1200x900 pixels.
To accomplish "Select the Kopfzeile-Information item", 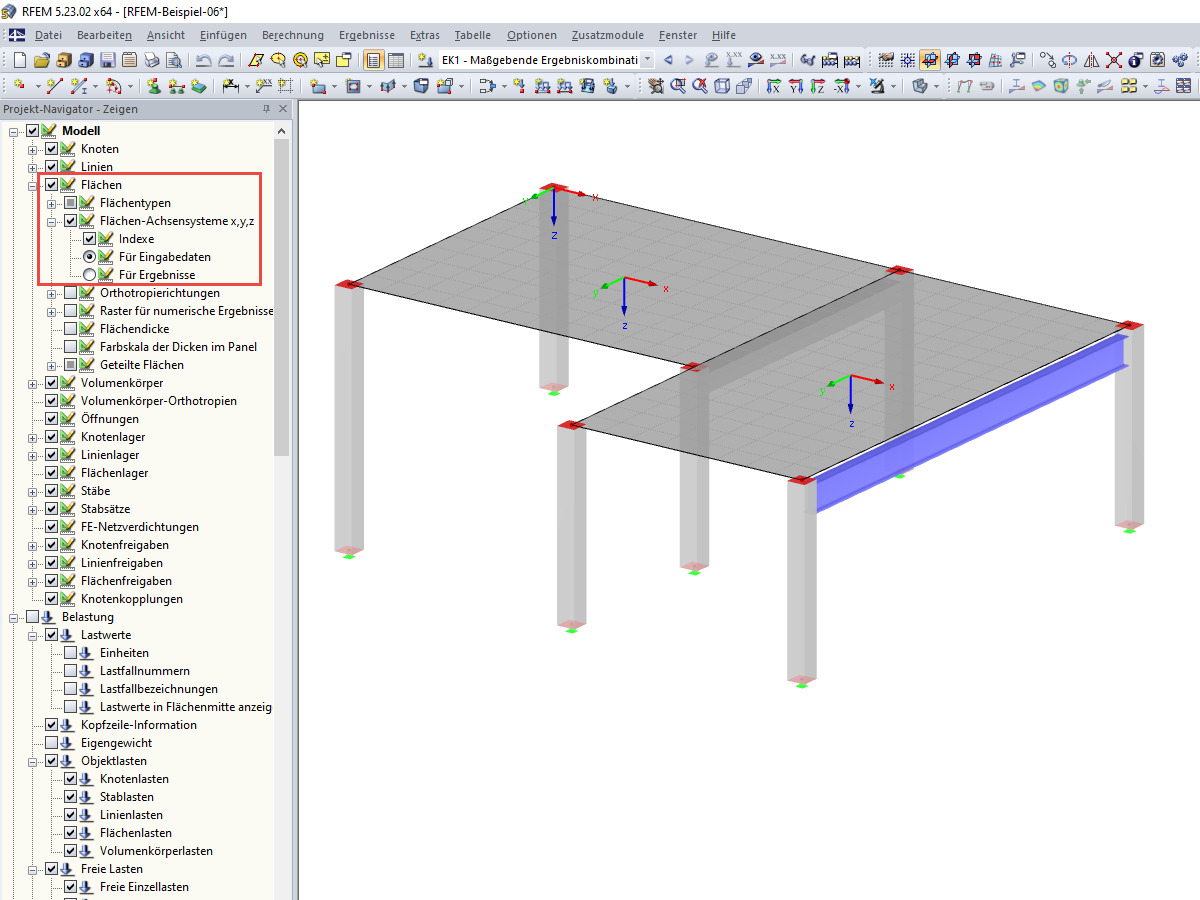I will tap(139, 725).
